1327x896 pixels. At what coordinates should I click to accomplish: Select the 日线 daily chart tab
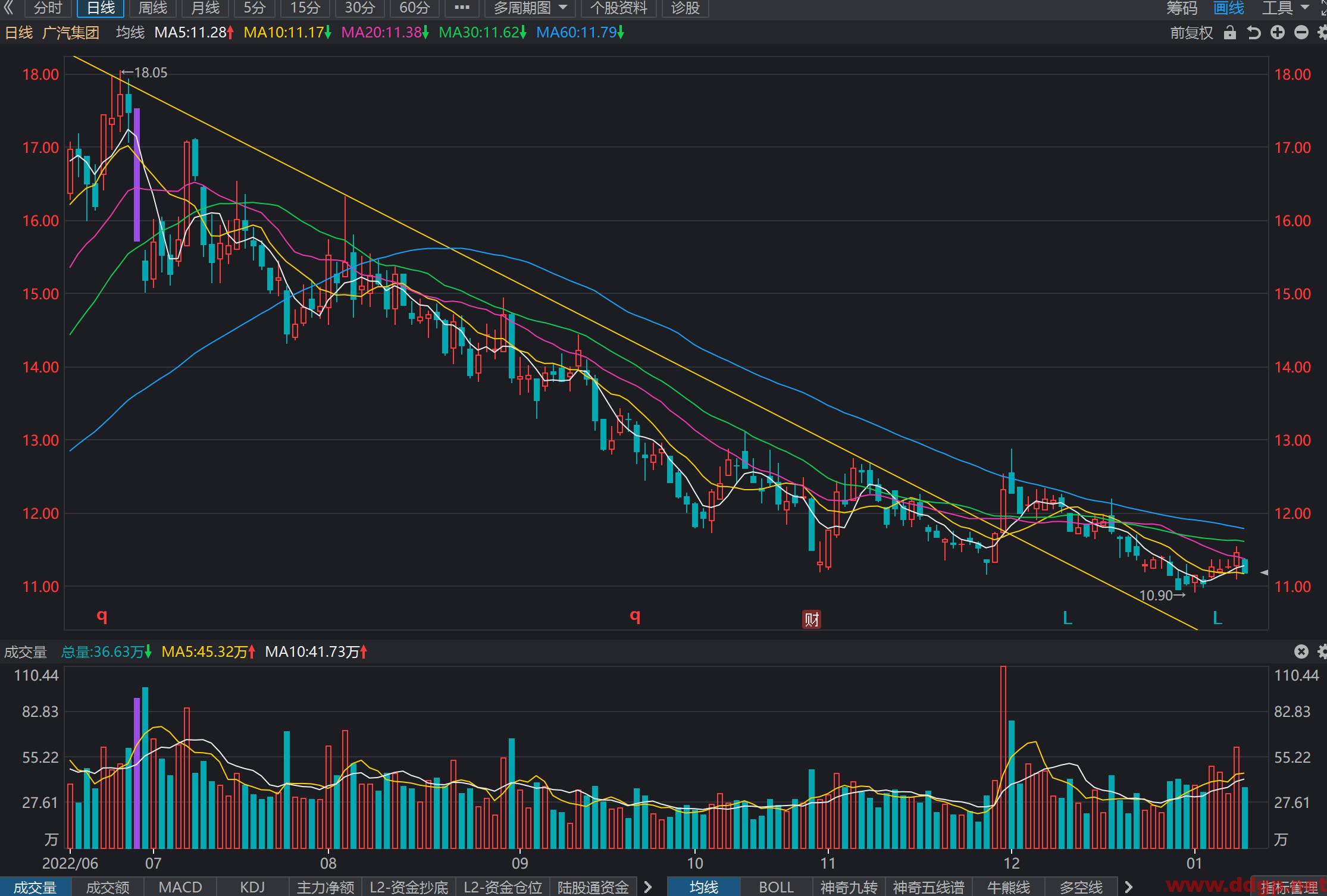coord(101,8)
